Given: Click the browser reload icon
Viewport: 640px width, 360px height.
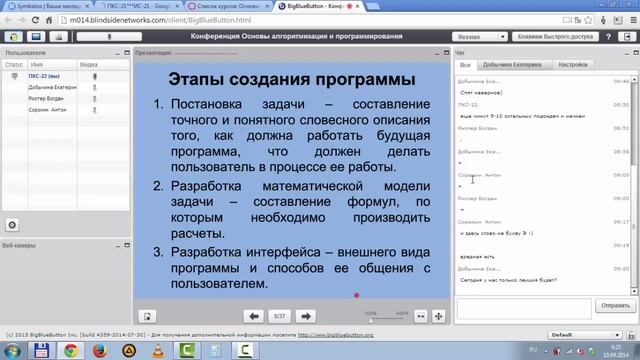Looking at the screenshot, I should pyautogui.click(x=35, y=20).
